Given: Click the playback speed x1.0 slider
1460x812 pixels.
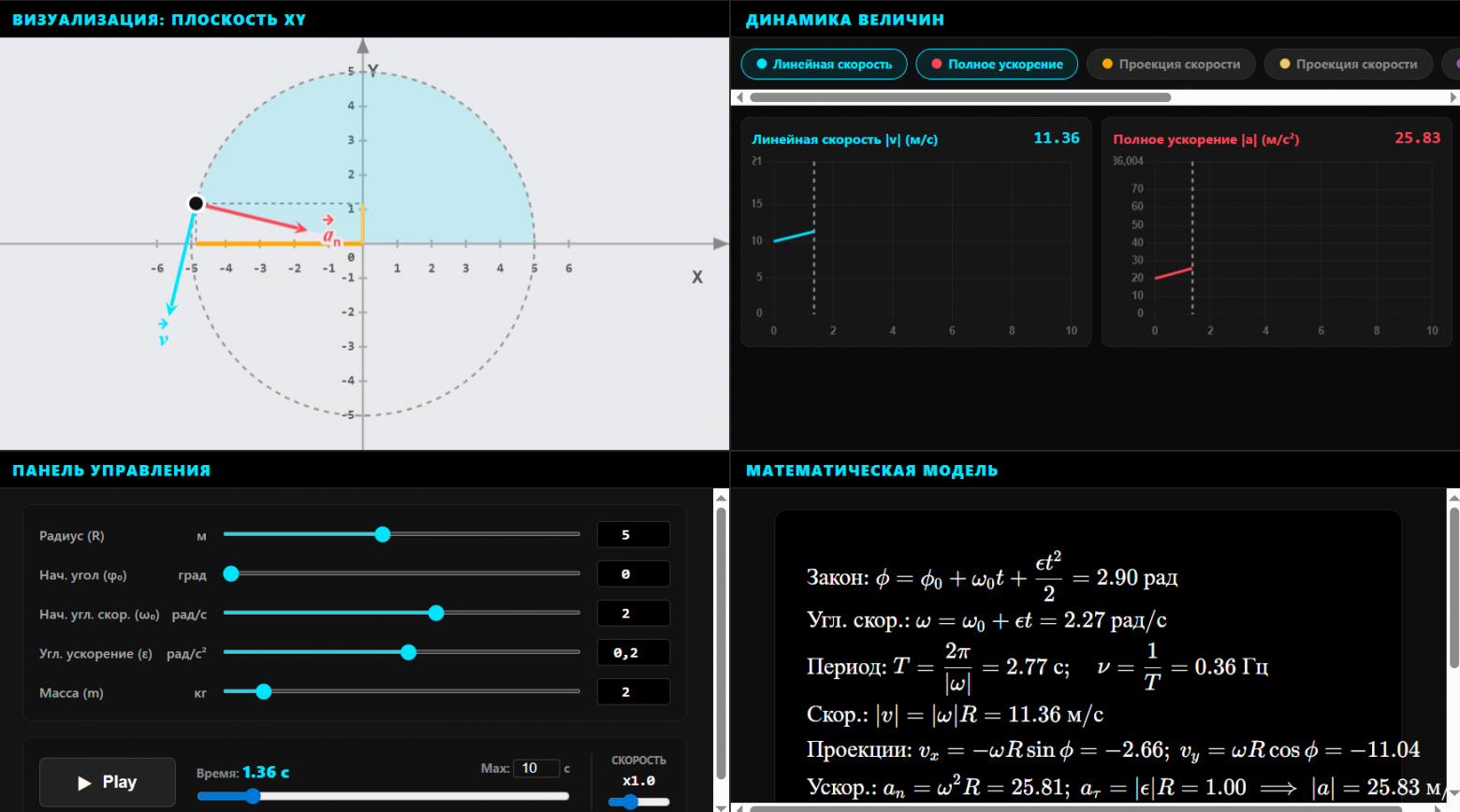Looking at the screenshot, I should [639, 802].
